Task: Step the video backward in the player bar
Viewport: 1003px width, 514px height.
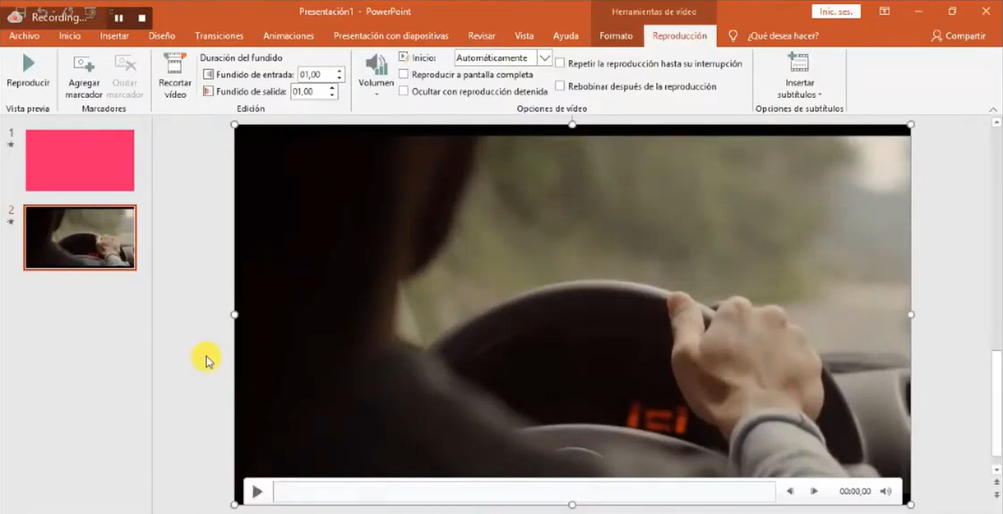Action: [x=790, y=491]
